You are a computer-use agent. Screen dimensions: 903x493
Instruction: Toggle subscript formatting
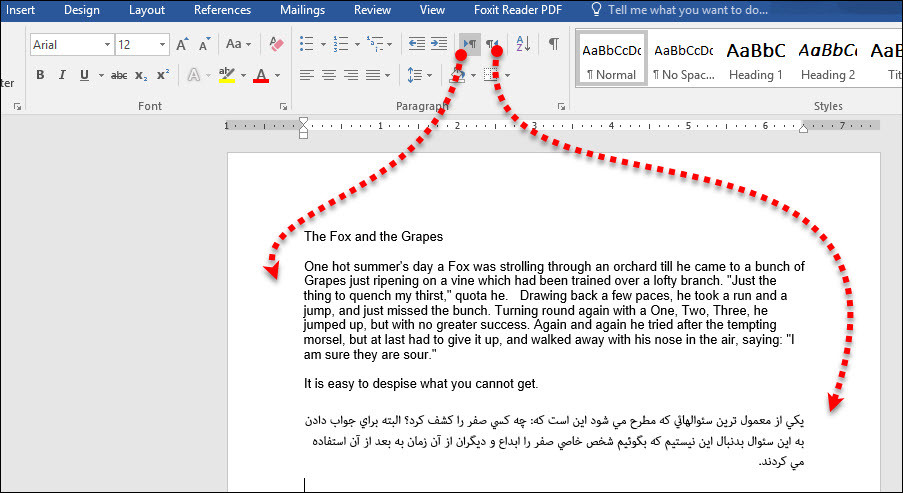coord(141,75)
